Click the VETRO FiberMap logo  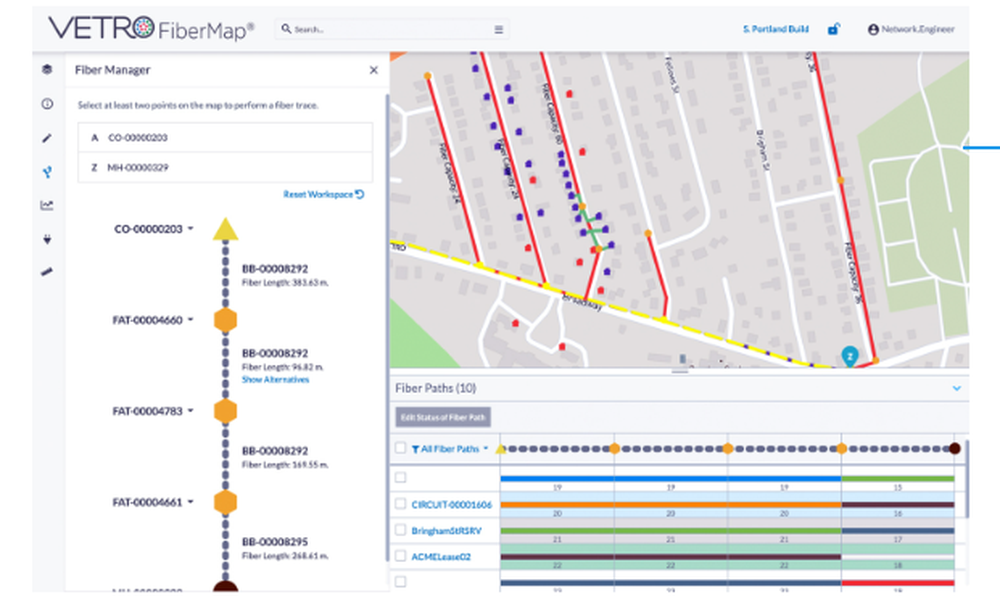point(151,29)
